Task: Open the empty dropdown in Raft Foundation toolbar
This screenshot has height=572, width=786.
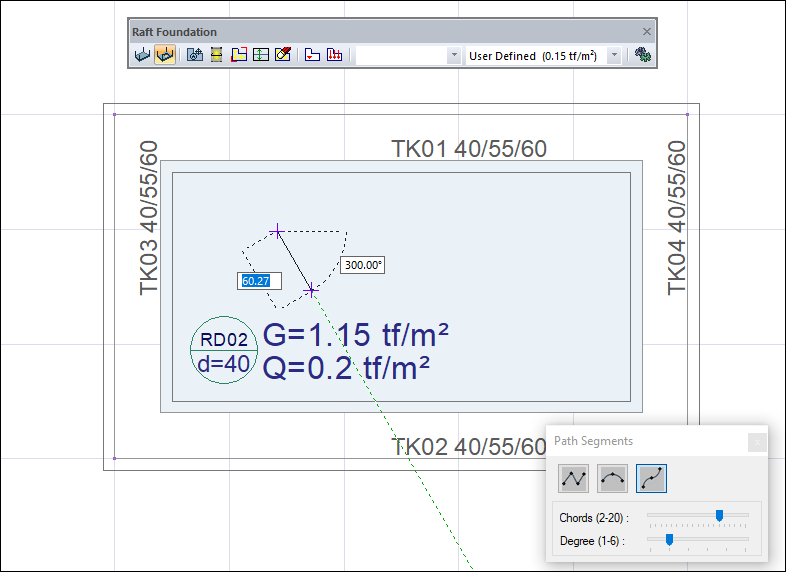Action: click(x=454, y=56)
